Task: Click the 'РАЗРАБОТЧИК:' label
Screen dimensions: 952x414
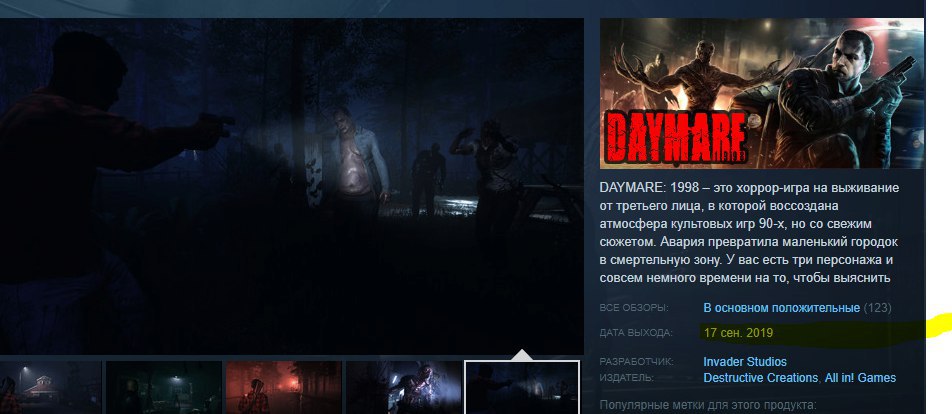Action: pyautogui.click(x=636, y=362)
